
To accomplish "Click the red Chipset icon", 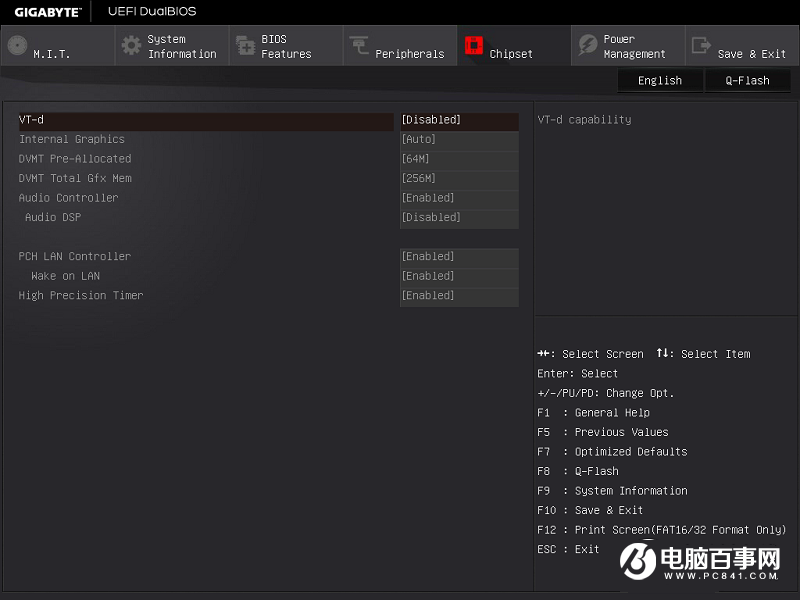I will click(x=473, y=46).
